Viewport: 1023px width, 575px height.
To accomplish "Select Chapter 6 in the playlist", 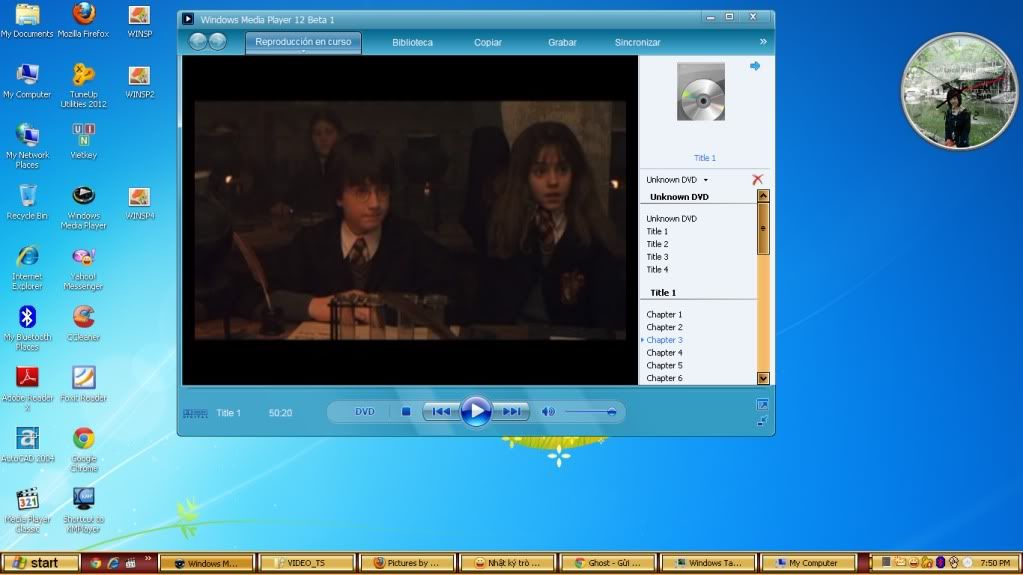I will coord(664,378).
